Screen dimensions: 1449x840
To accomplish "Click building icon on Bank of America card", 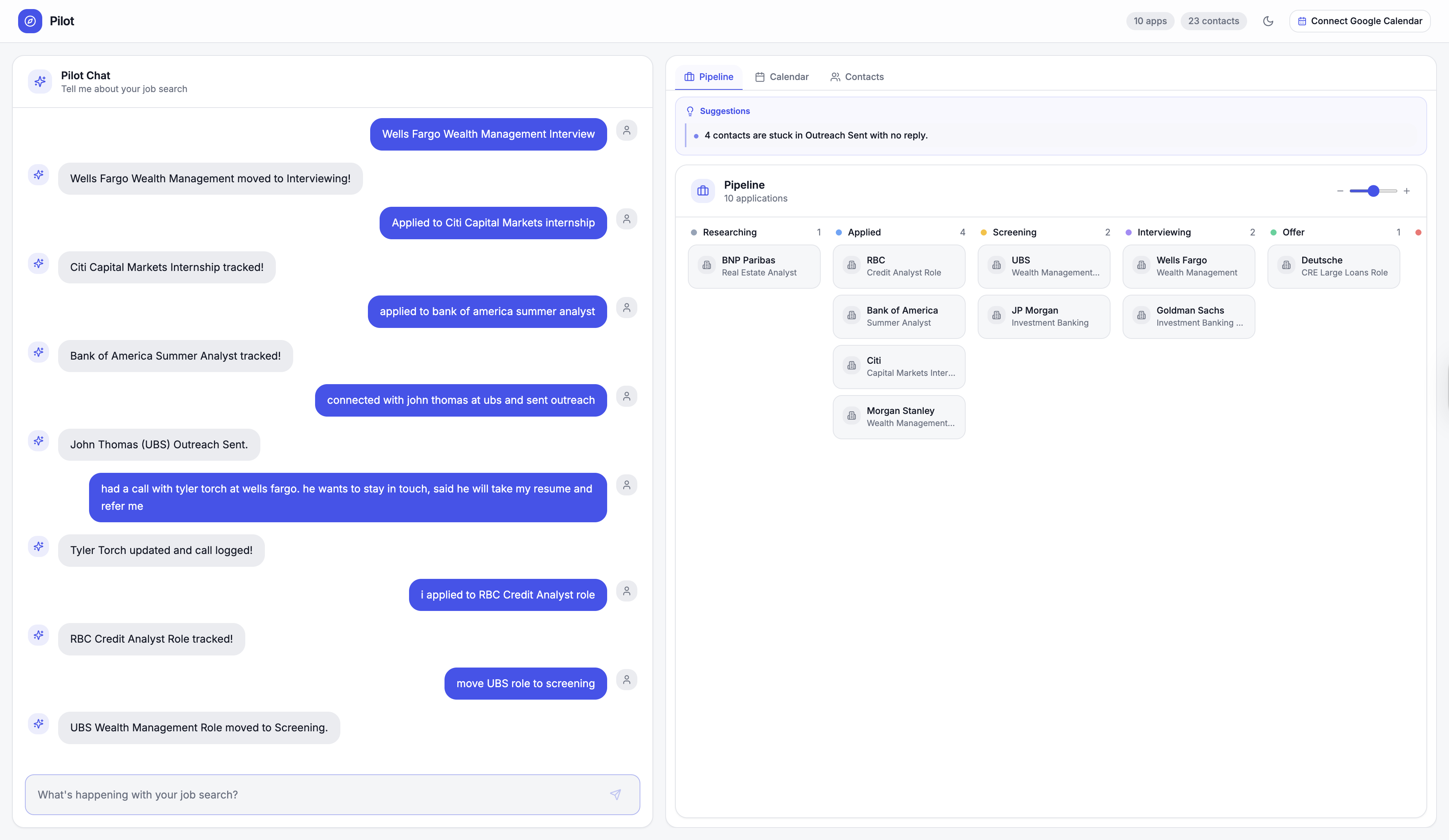I will click(x=852, y=315).
